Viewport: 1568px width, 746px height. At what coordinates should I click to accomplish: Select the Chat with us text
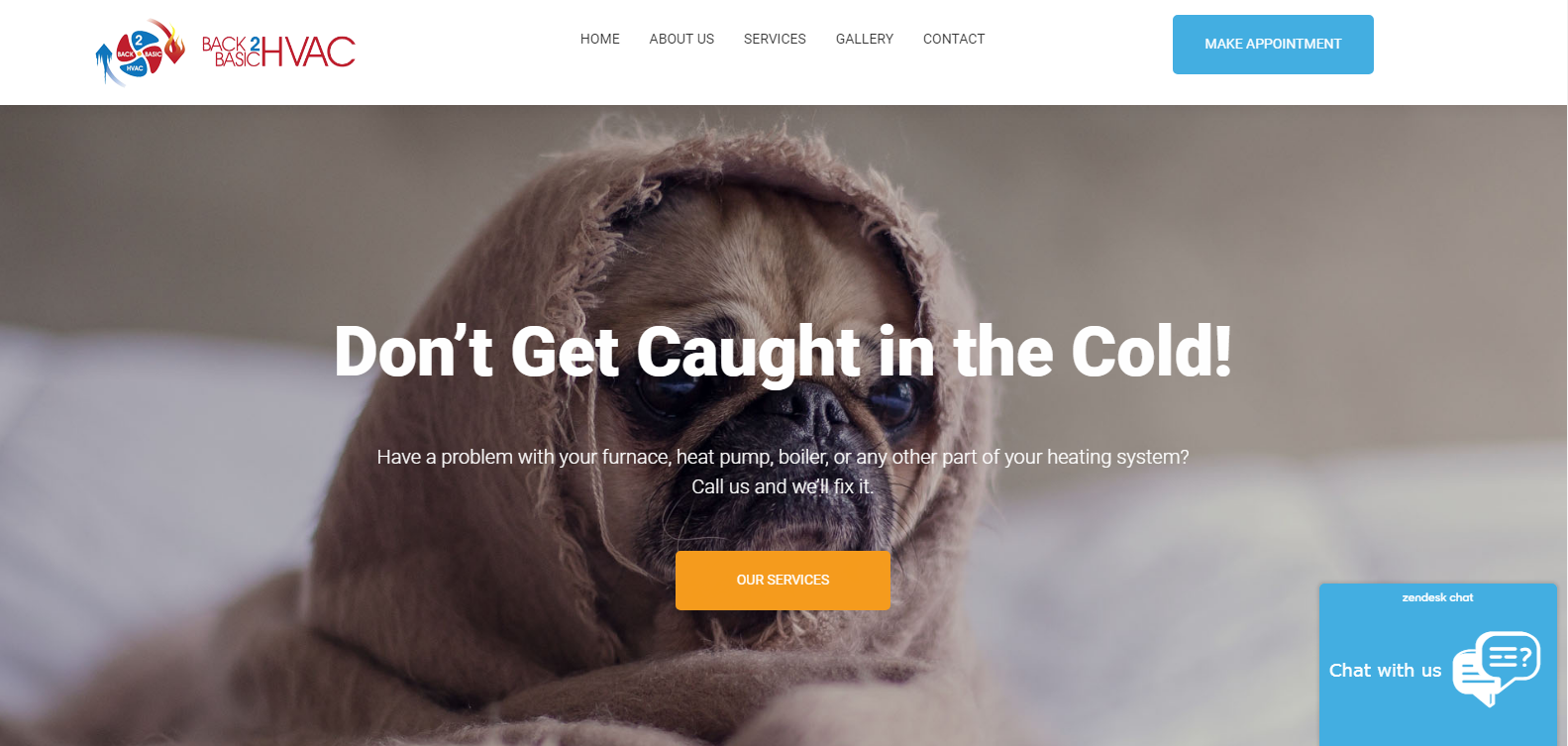(x=1385, y=671)
